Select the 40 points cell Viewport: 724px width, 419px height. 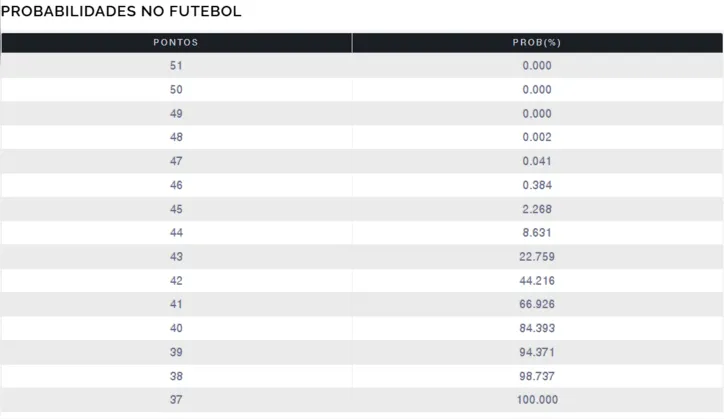pos(176,328)
